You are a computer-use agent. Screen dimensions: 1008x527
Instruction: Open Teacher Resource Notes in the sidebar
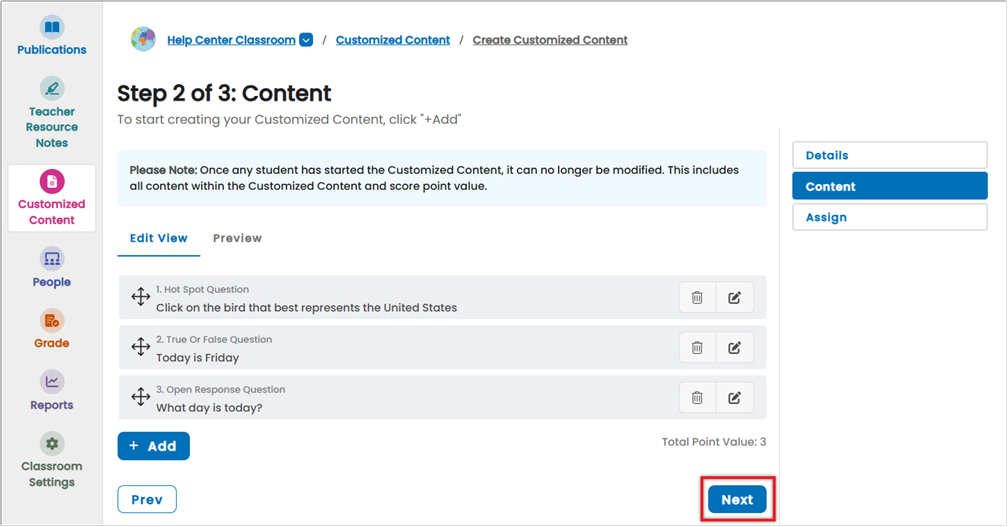point(51,113)
